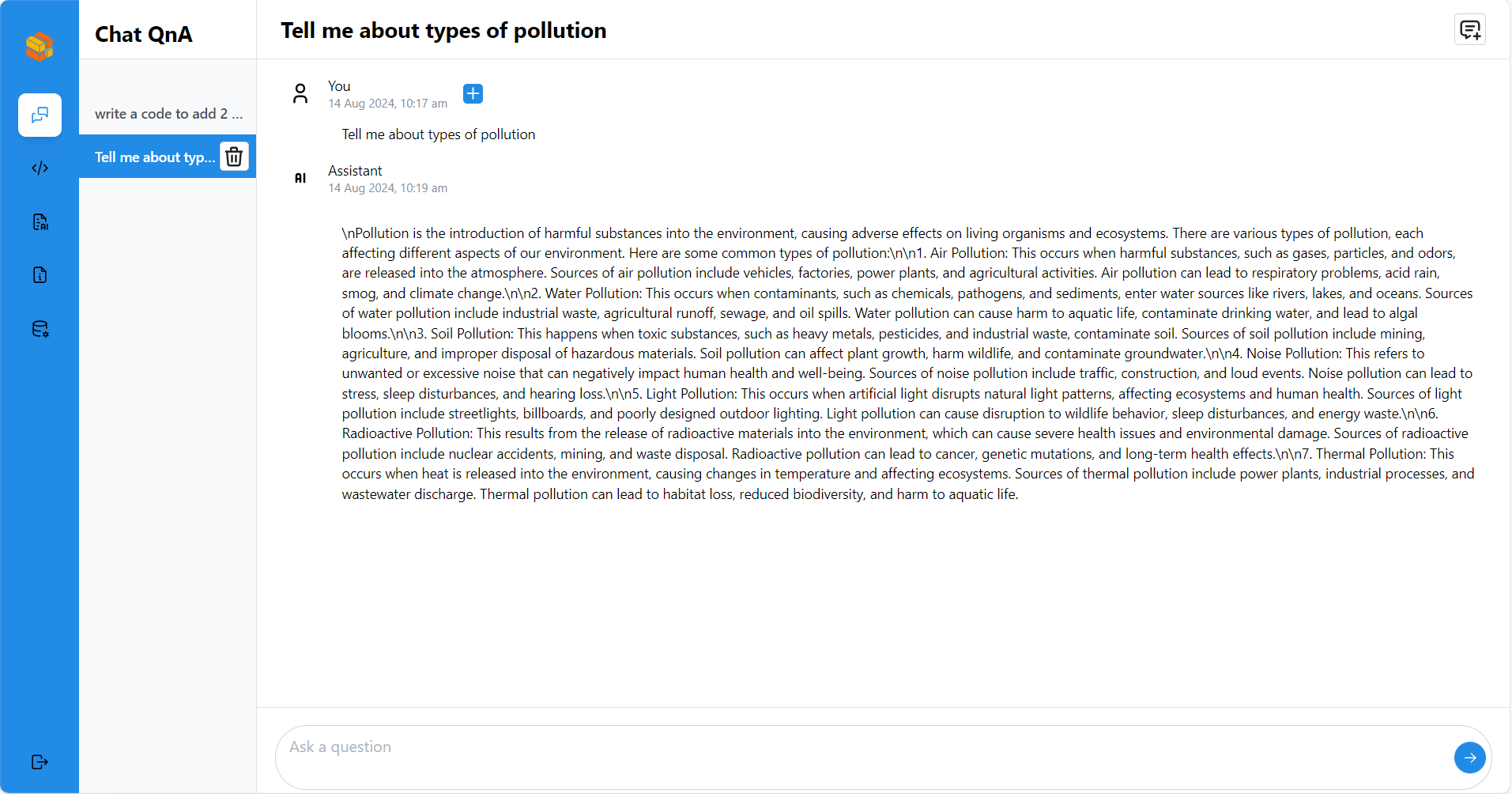
Task: Click the blue plus icon beside You
Action: pos(473,94)
